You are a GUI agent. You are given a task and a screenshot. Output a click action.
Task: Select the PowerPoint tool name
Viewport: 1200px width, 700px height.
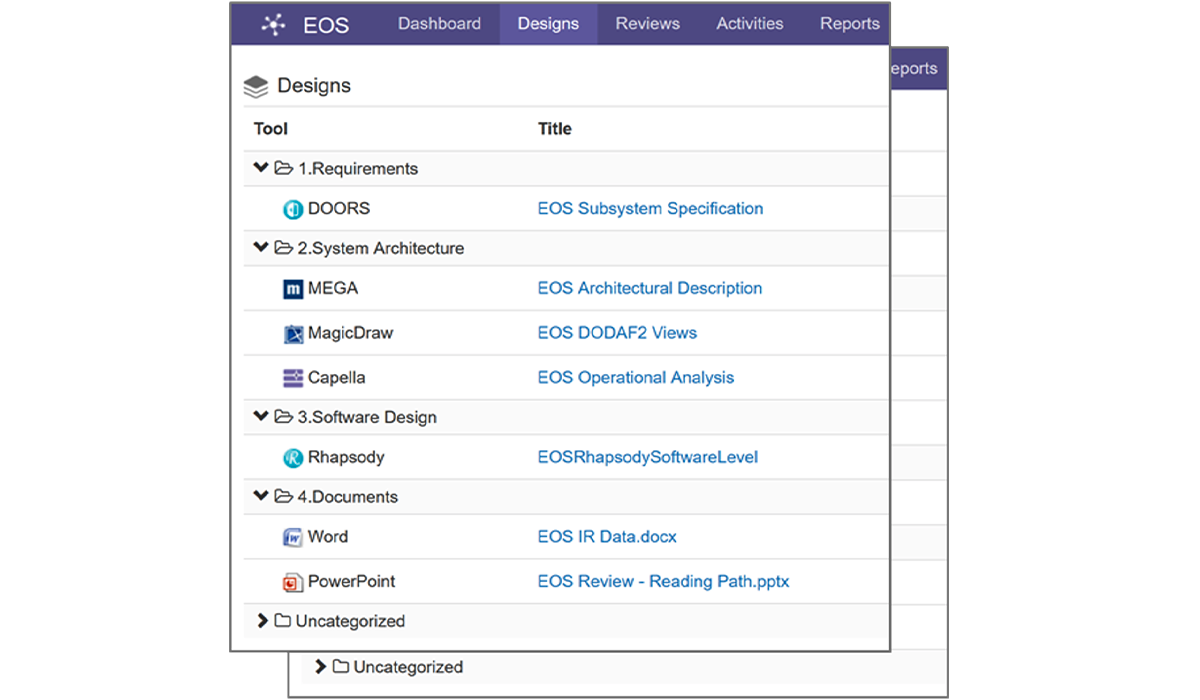coord(352,581)
